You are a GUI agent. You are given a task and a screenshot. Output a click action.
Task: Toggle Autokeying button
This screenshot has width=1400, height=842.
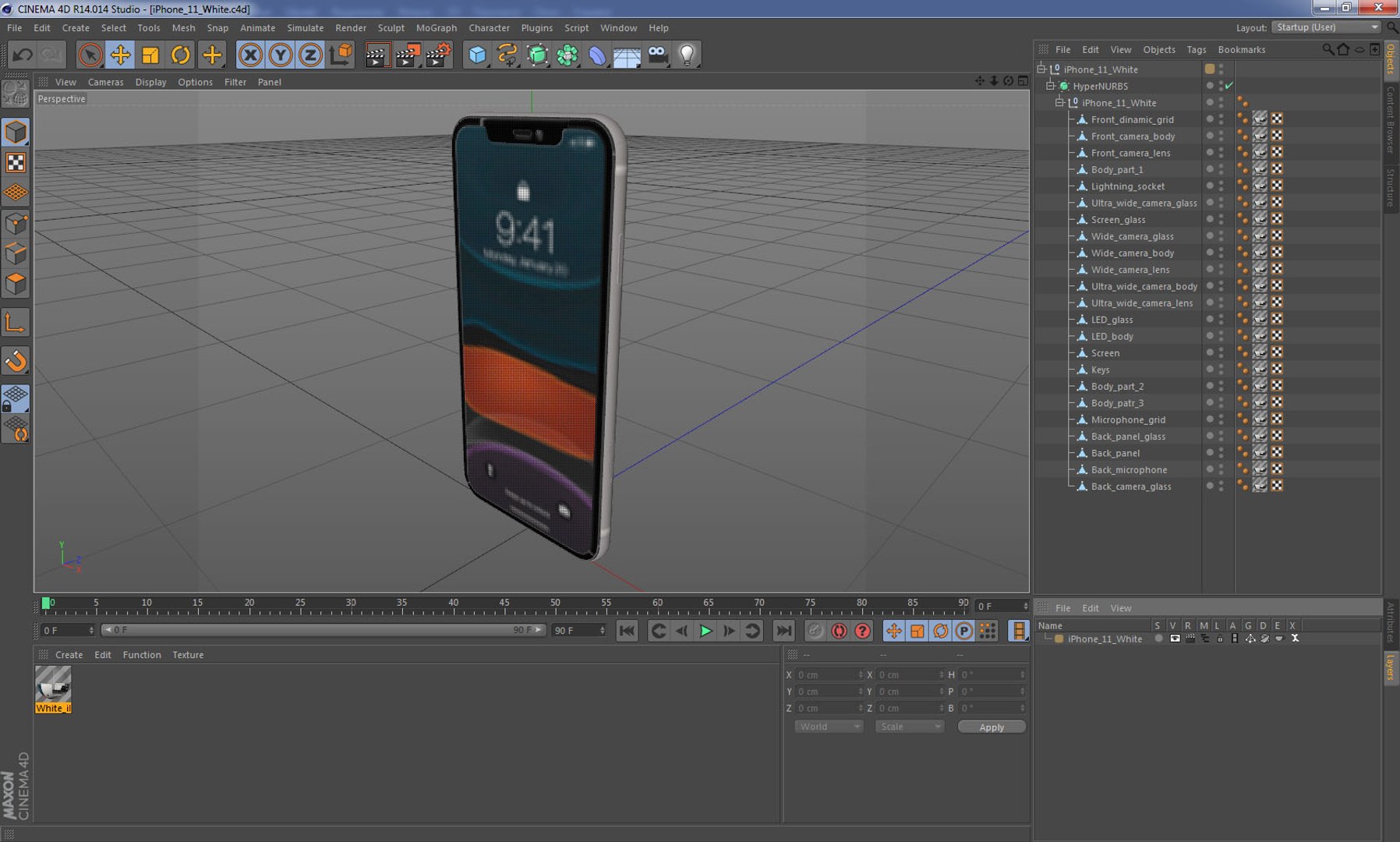[x=839, y=631]
